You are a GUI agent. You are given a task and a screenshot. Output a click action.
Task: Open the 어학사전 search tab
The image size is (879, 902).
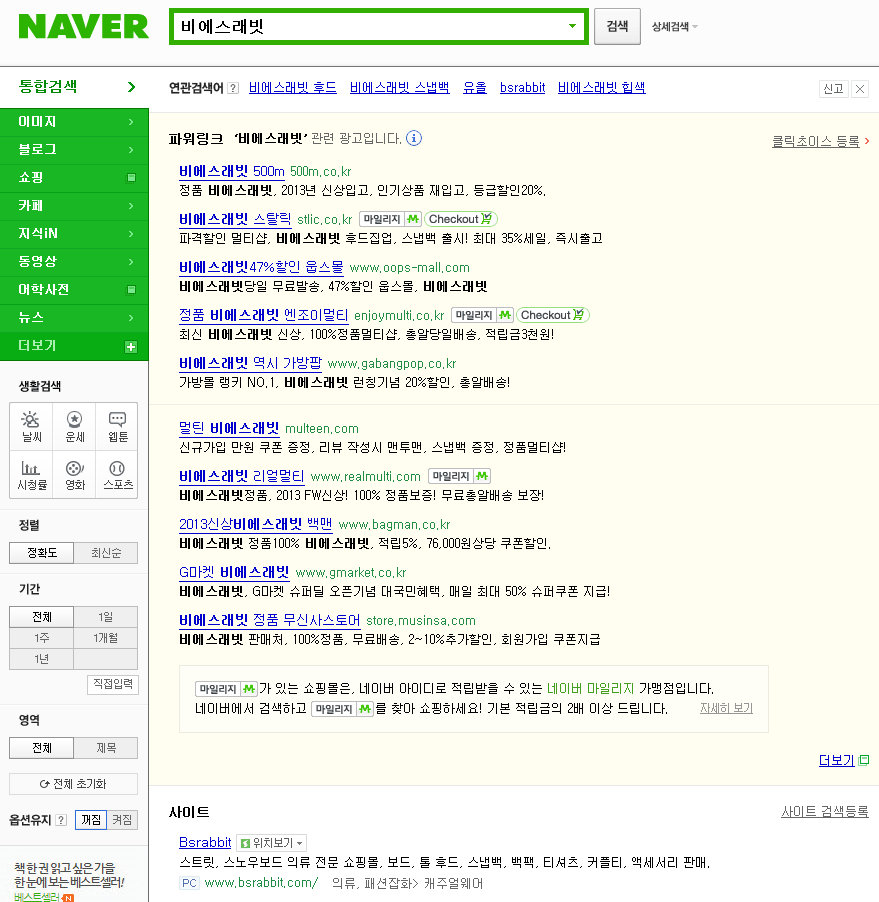click(x=74, y=290)
